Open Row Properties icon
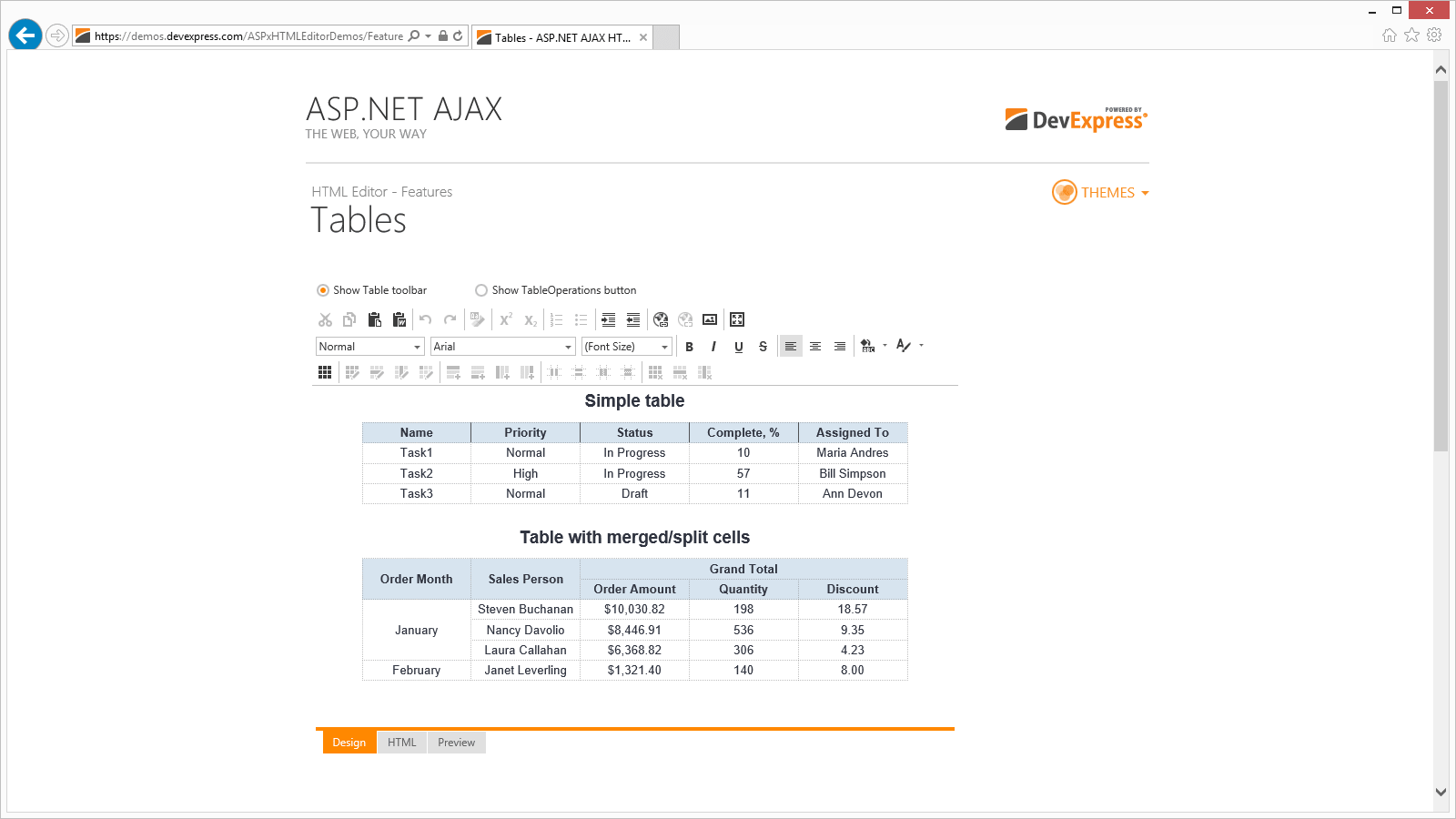 (x=377, y=372)
